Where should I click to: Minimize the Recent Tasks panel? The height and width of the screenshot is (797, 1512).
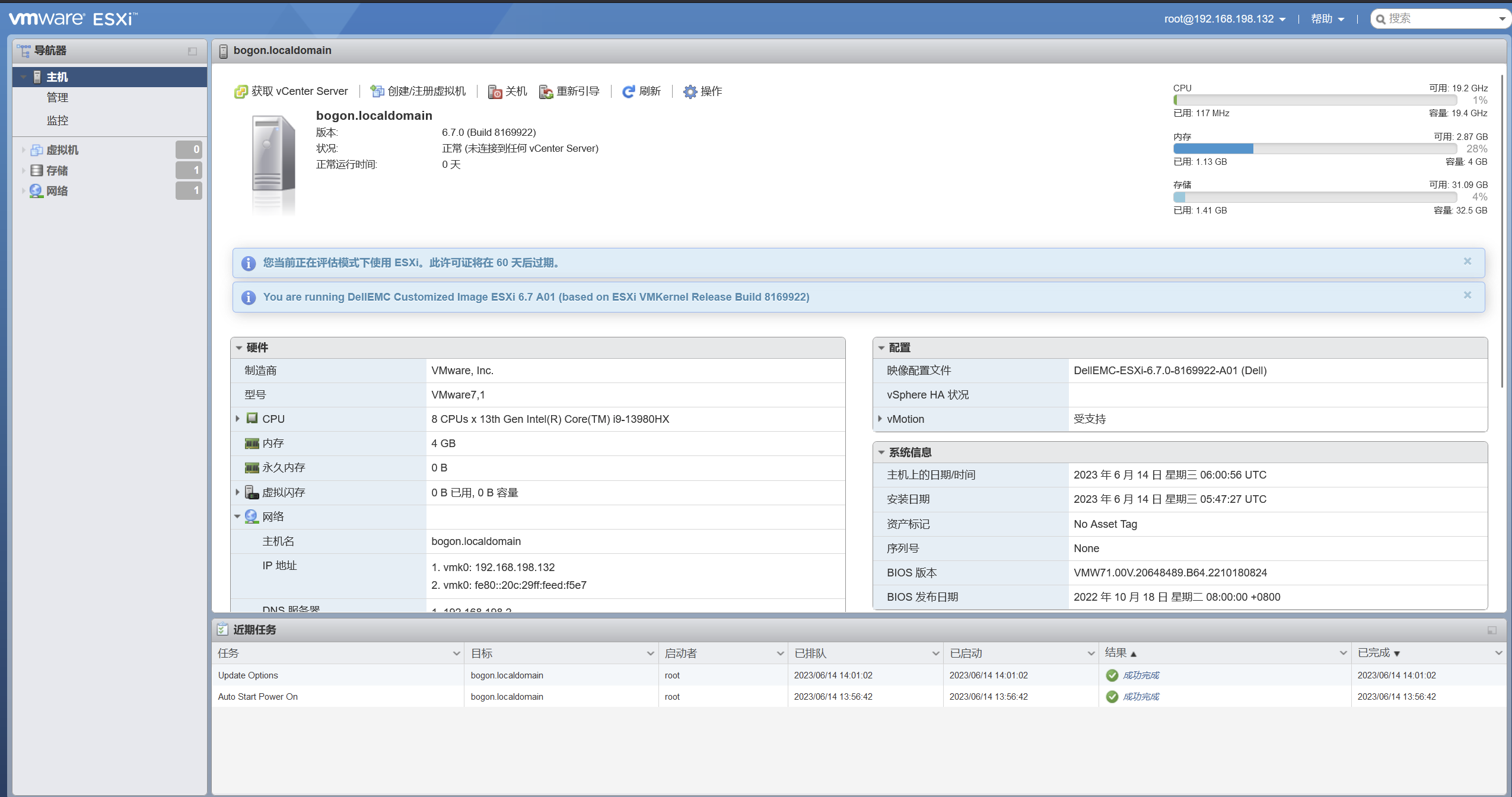click(1492, 630)
